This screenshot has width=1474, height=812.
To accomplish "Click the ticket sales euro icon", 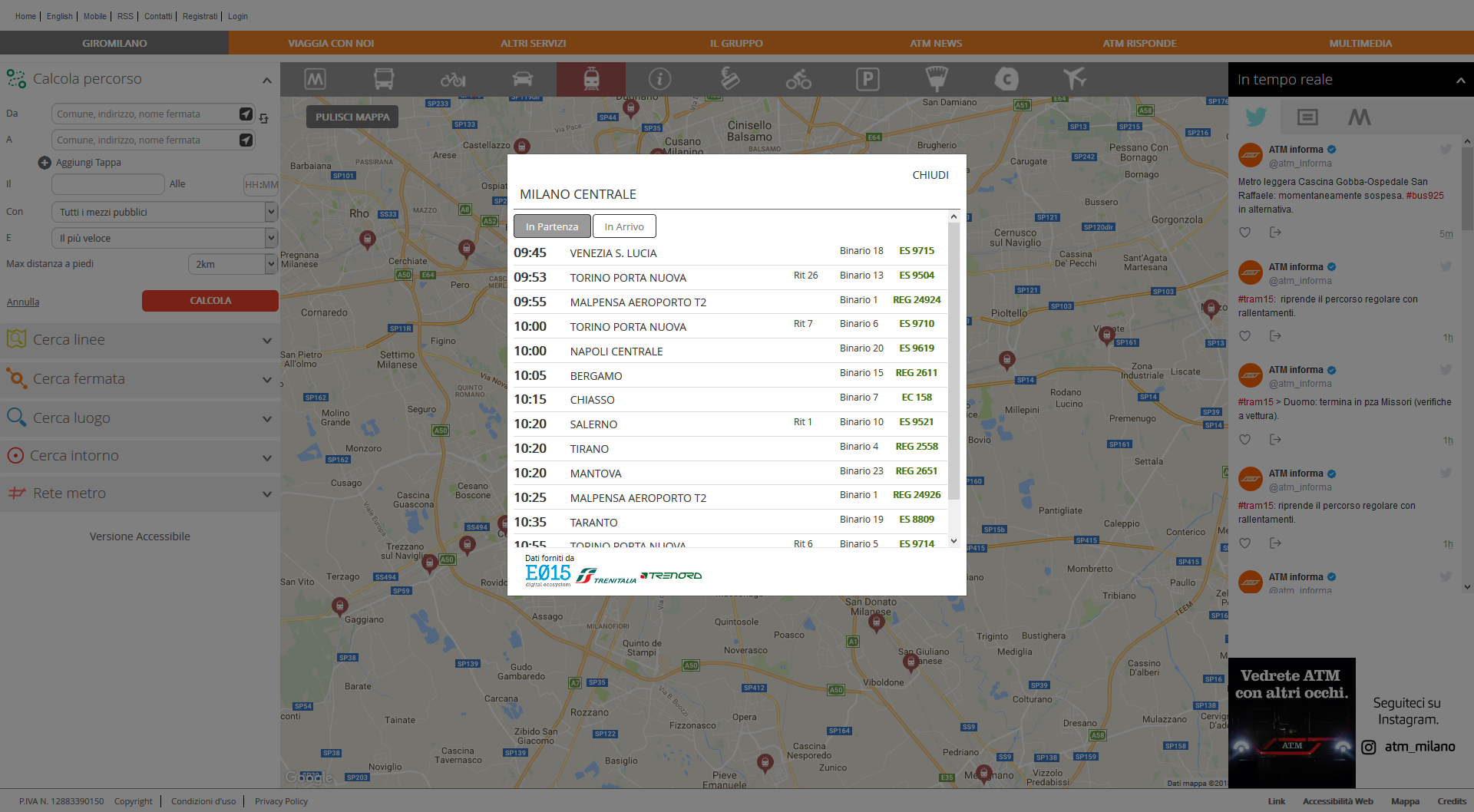I will click(729, 79).
